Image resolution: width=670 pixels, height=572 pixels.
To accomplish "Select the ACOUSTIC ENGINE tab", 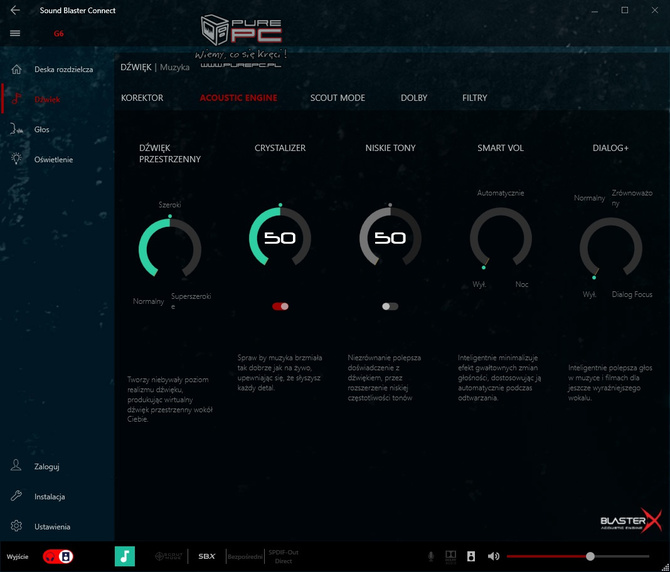I will [x=238, y=98].
